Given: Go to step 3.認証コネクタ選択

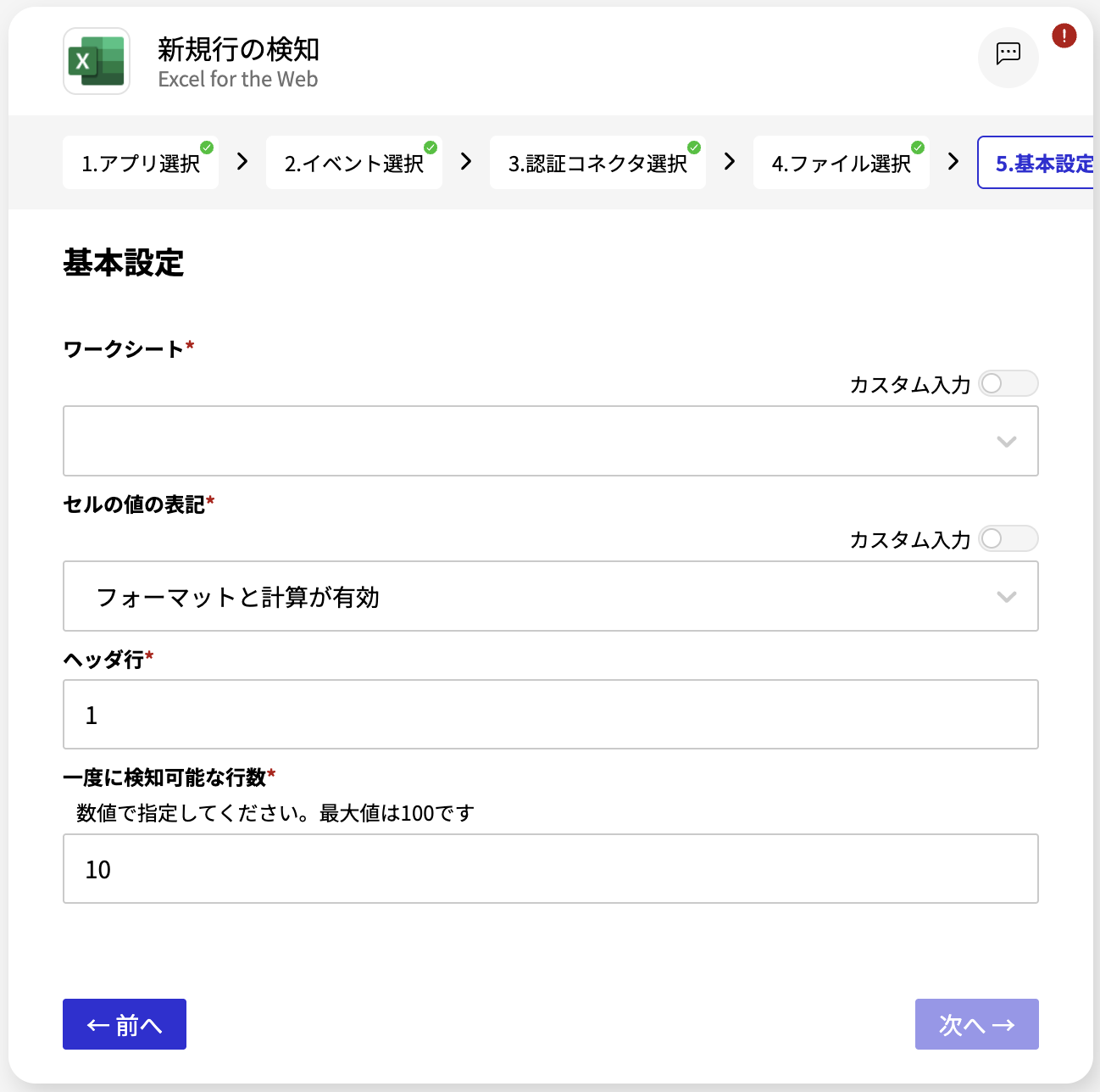Looking at the screenshot, I should tap(597, 163).
